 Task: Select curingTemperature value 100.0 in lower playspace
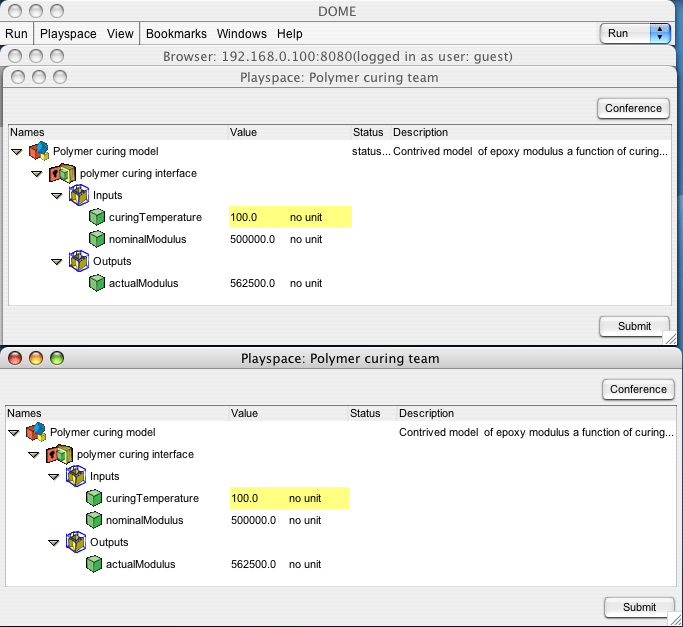coord(244,498)
